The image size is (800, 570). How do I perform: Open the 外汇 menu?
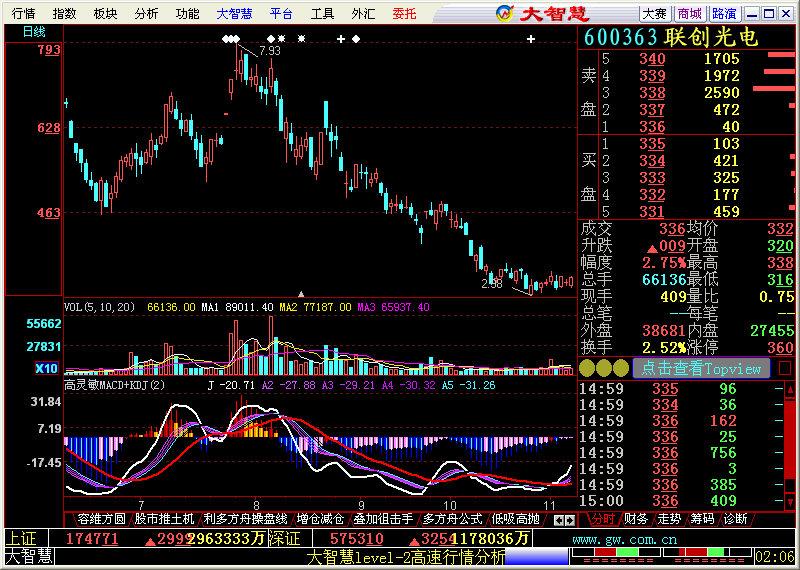[x=363, y=14]
